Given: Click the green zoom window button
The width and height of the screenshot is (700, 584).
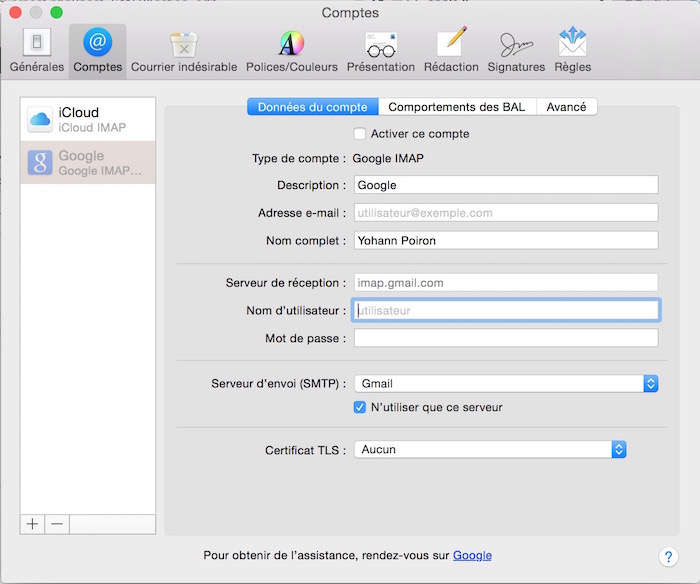Looking at the screenshot, I should coord(56,12).
